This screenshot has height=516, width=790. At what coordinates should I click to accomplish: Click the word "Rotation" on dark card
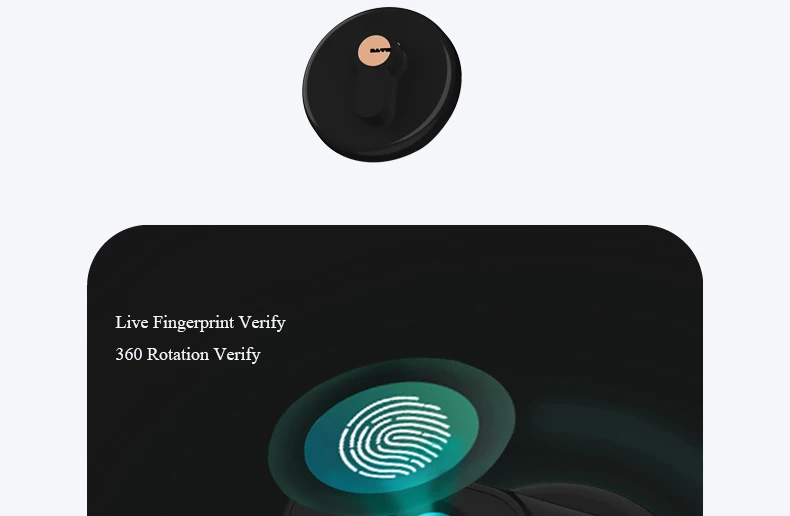(178, 354)
